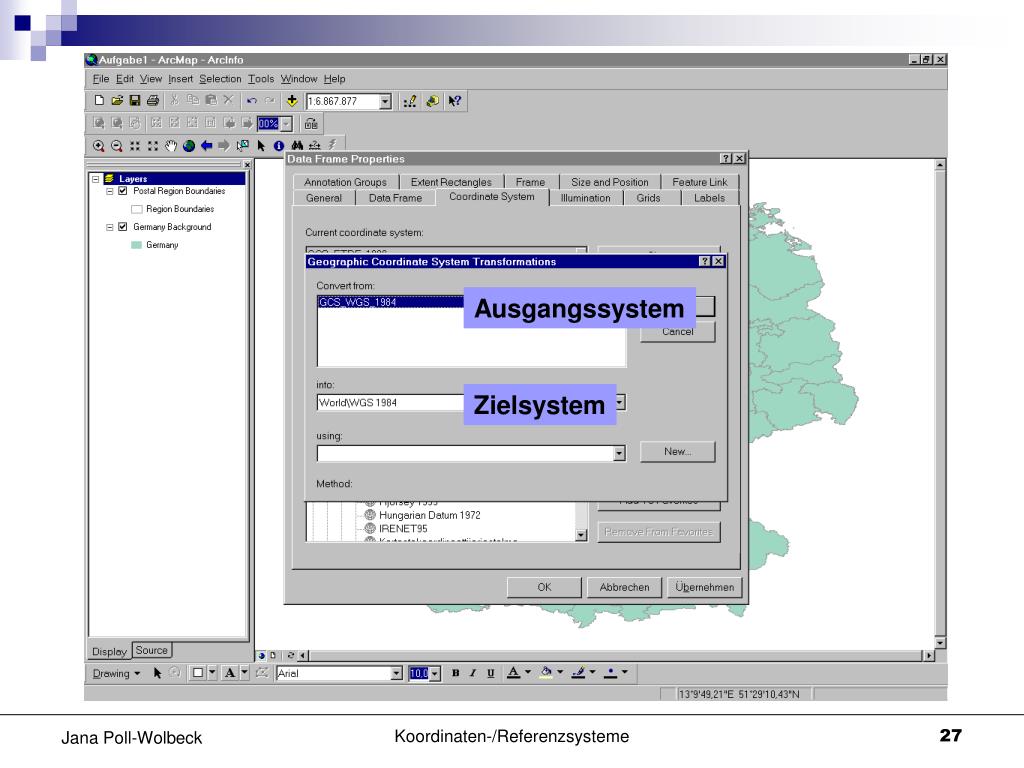Toggle underline text formatting
This screenshot has height=768, width=1024.
tap(490, 673)
